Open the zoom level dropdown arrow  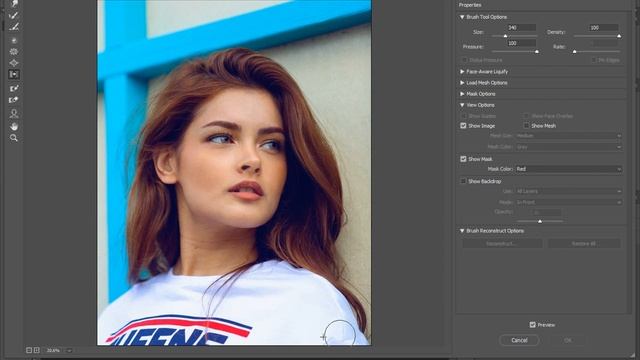click(x=69, y=350)
